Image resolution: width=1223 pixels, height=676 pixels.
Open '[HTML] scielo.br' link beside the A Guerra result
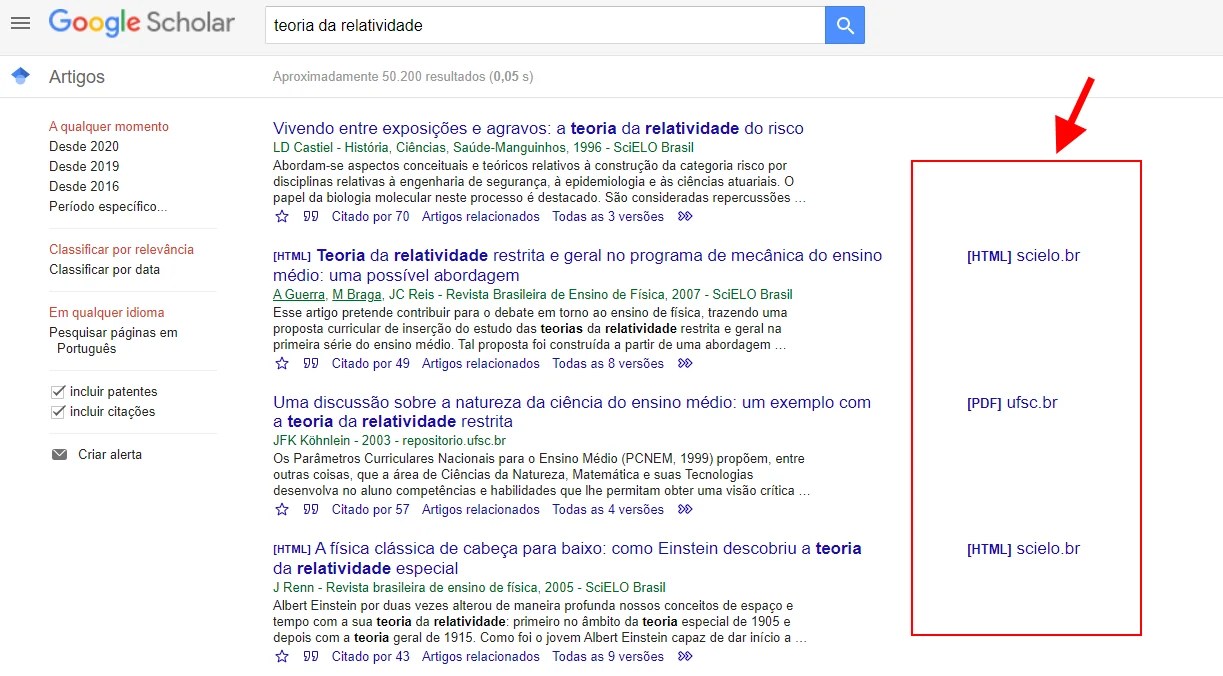(x=1023, y=255)
